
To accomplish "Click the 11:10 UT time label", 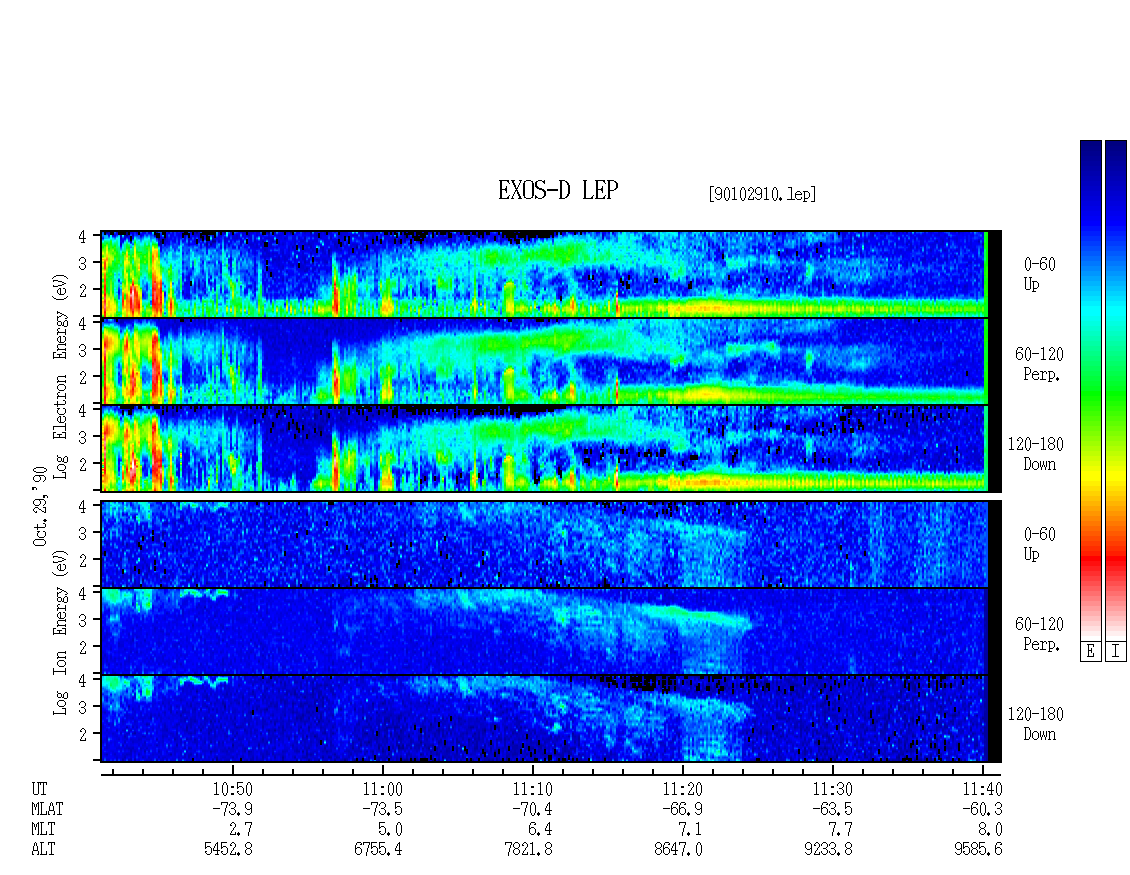I will pyautogui.click(x=532, y=789).
